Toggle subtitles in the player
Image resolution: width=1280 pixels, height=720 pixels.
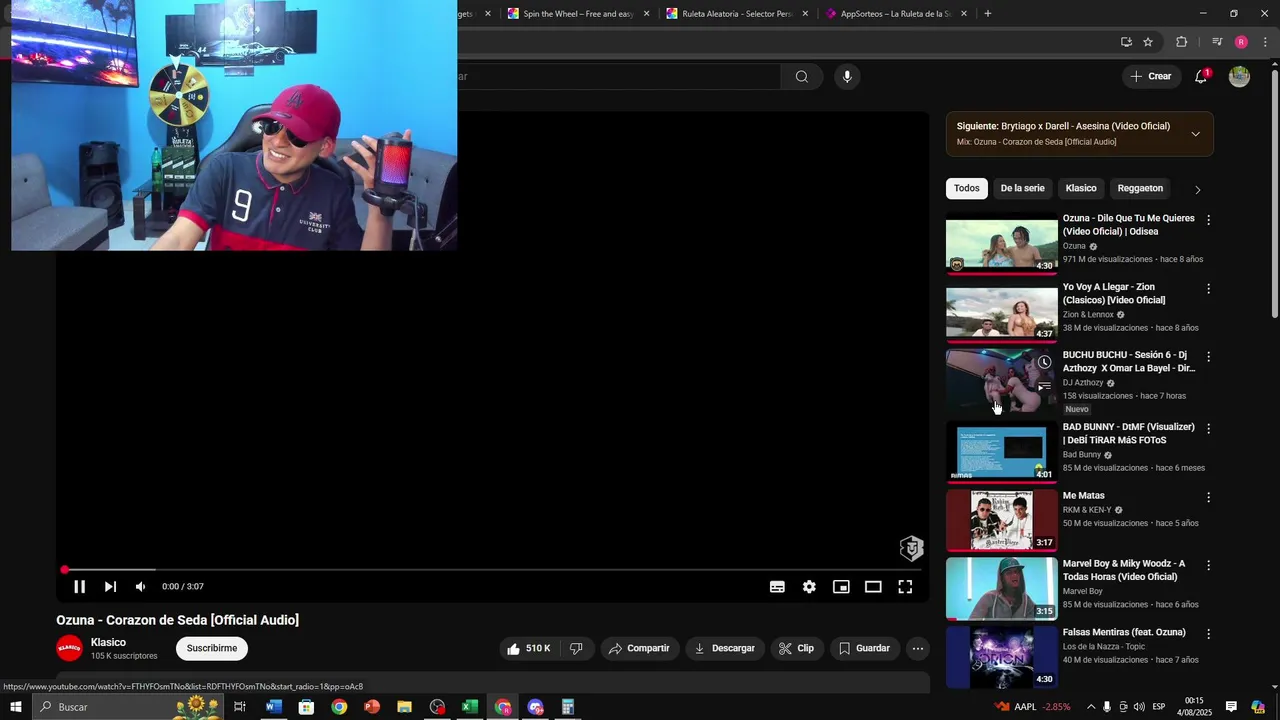click(x=777, y=587)
